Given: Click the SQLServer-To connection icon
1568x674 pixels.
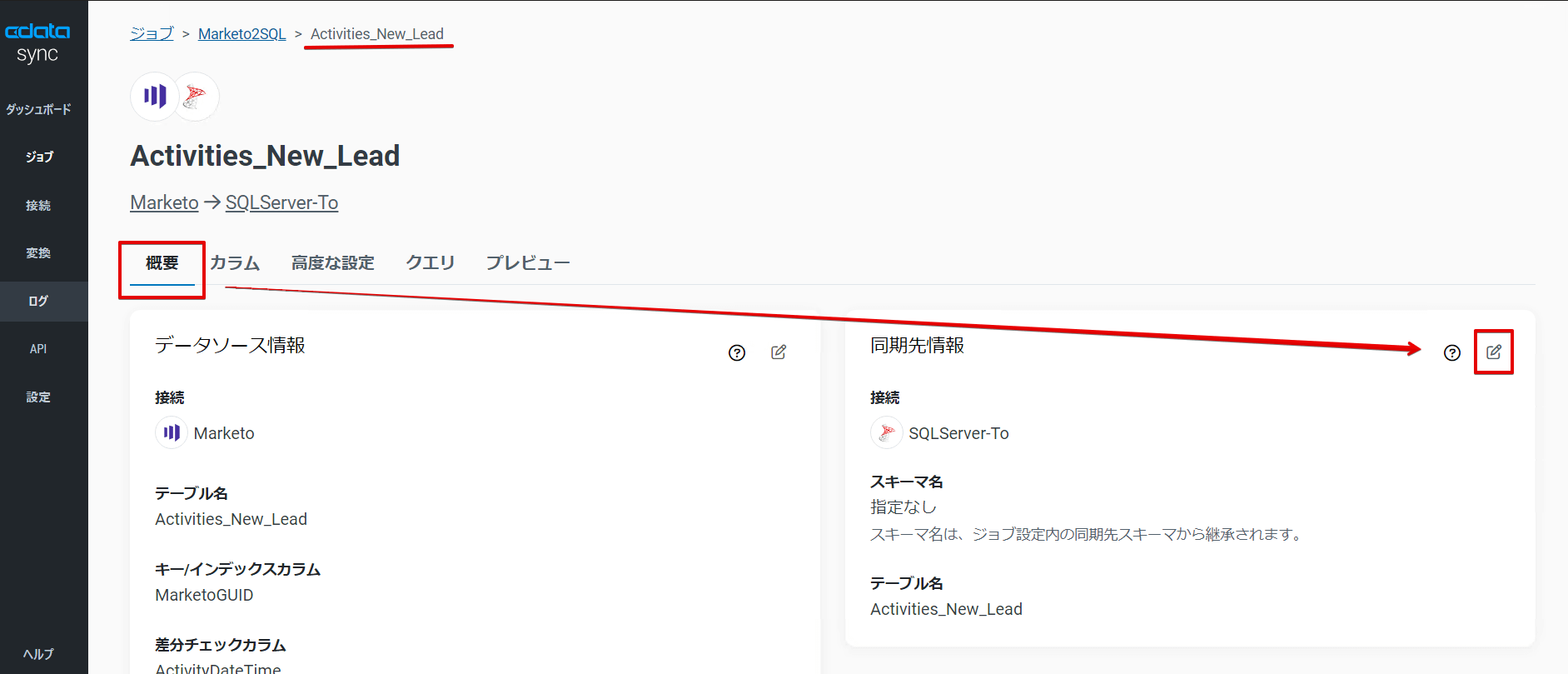Looking at the screenshot, I should coord(887,432).
